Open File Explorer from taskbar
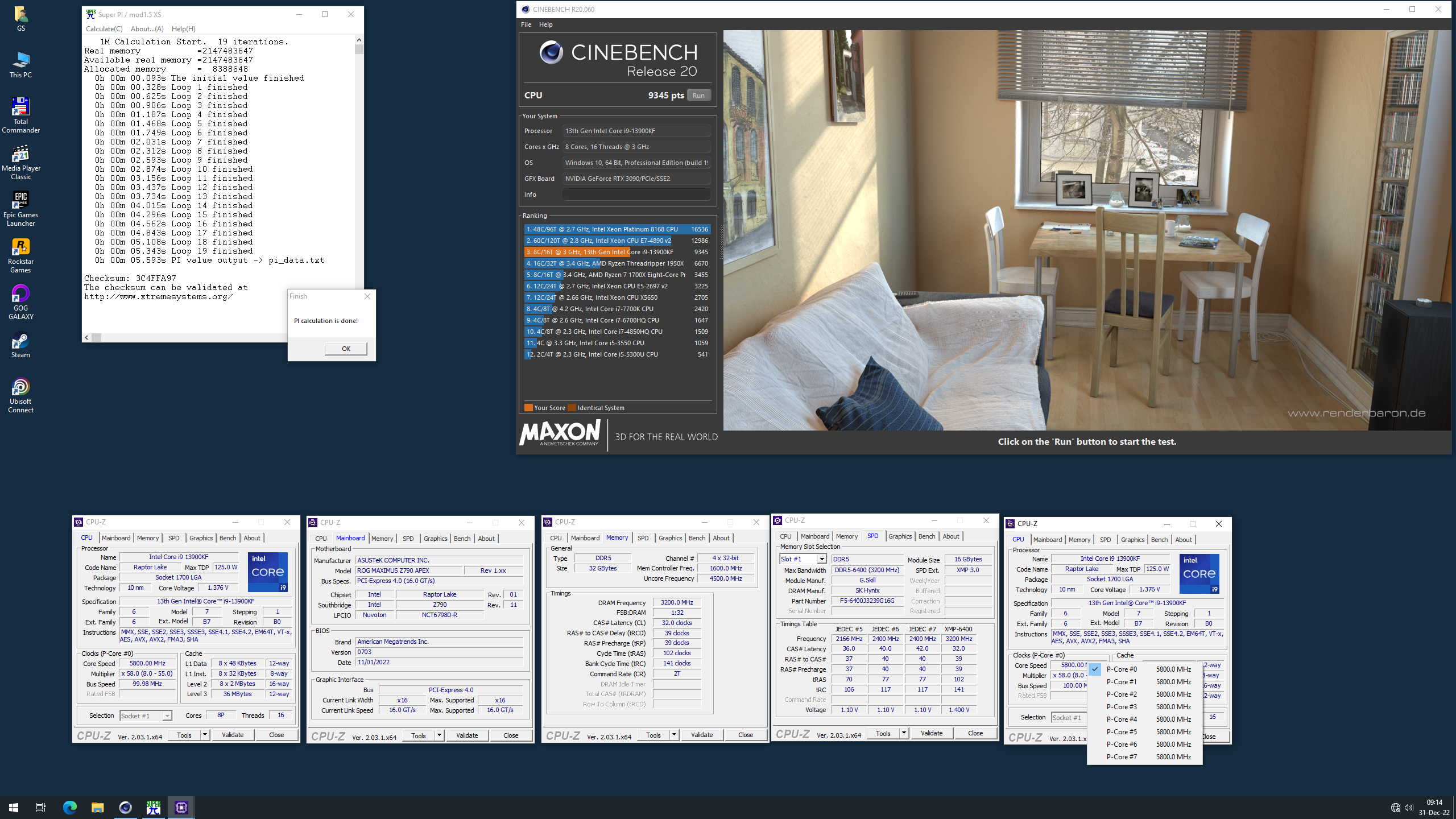The image size is (1456, 819). [97, 807]
